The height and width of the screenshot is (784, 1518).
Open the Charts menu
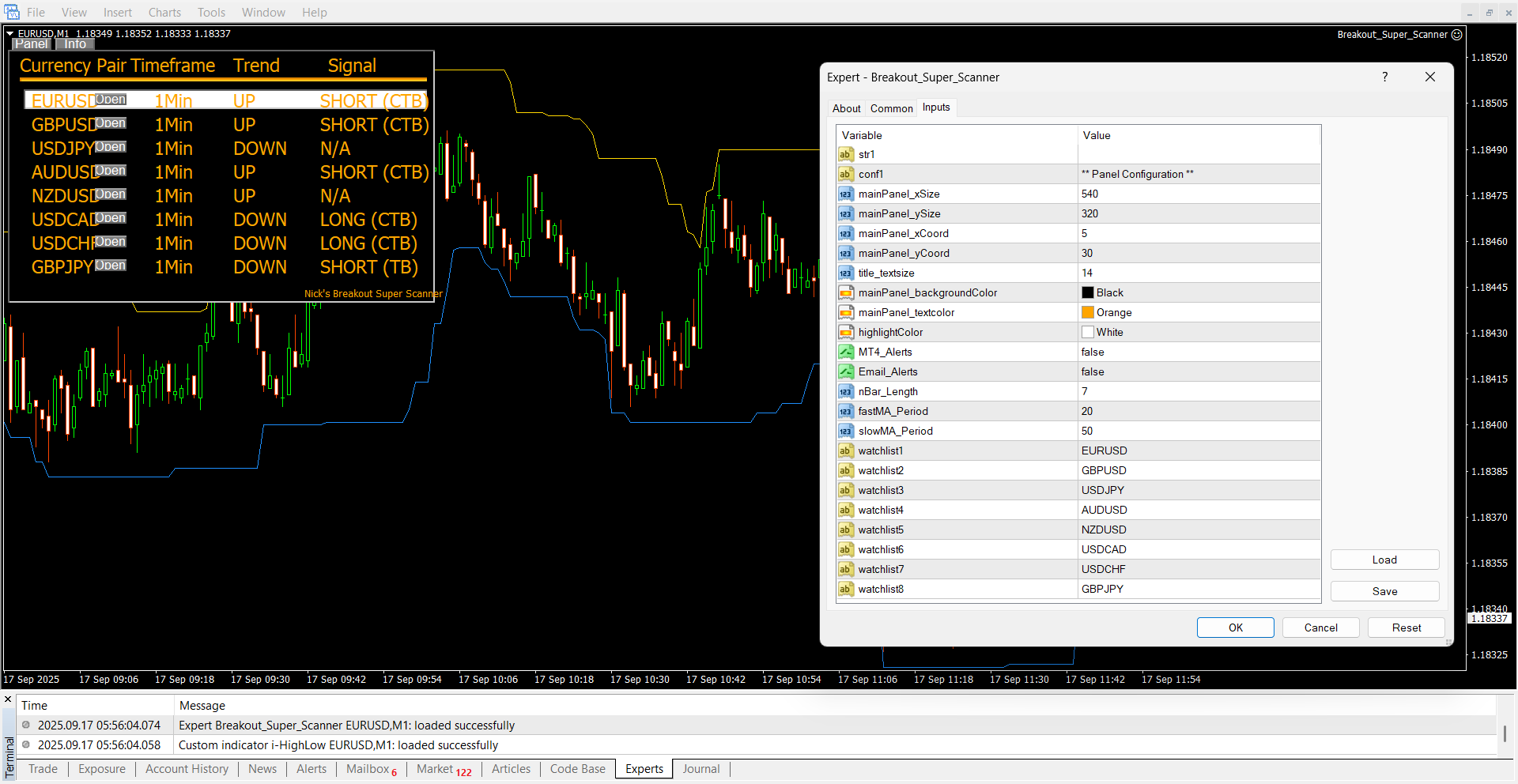pyautogui.click(x=164, y=13)
